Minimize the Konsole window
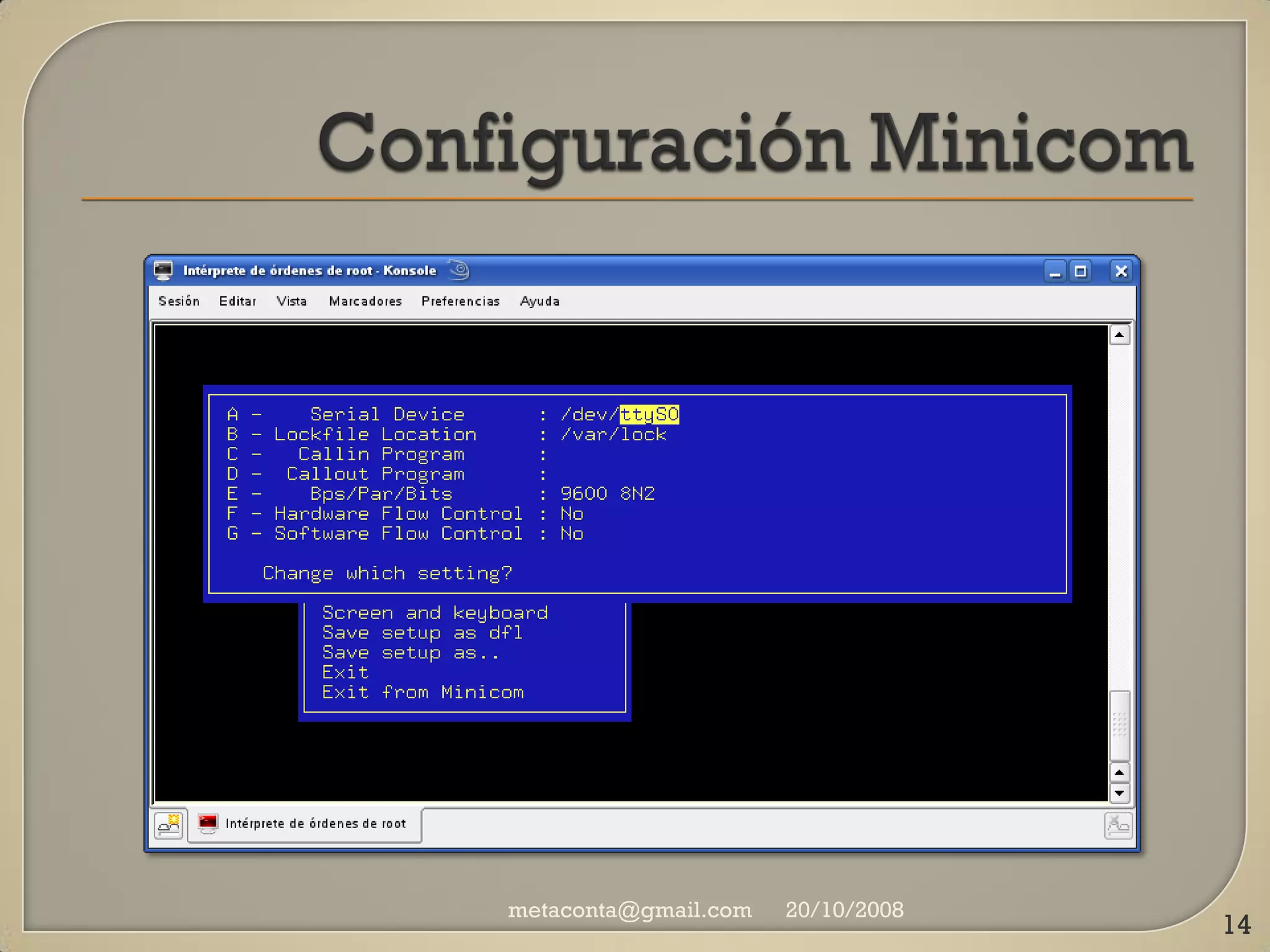Image resolution: width=1270 pixels, height=952 pixels. tap(1055, 271)
